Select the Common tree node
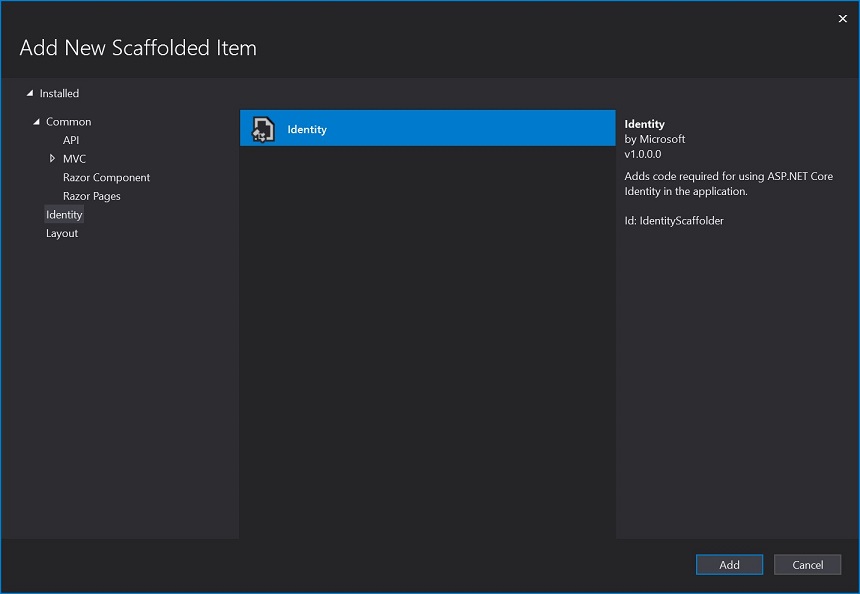Viewport: 860px width, 594px height. (69, 122)
